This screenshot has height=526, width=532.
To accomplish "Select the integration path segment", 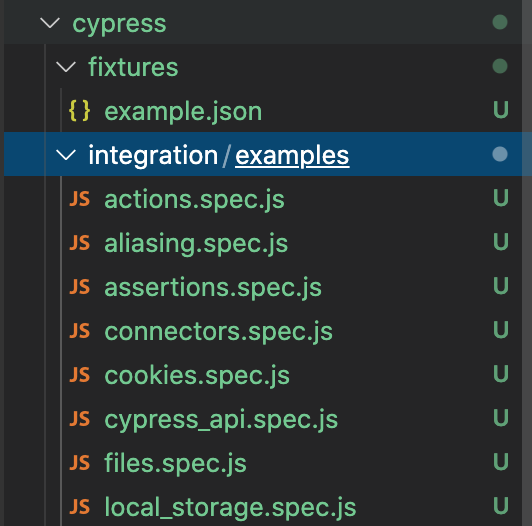I will point(153,155).
